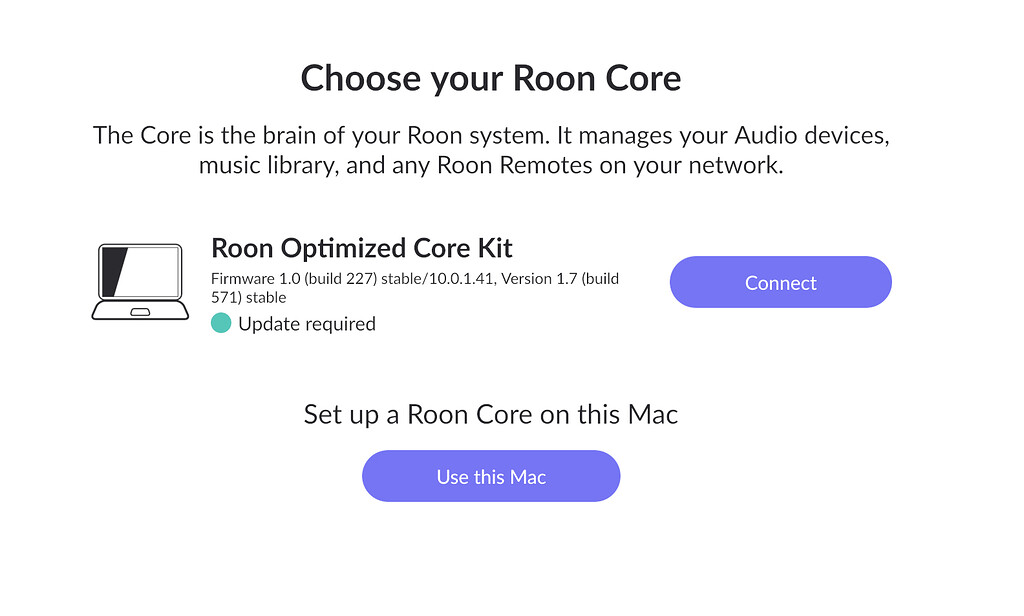Click the rounded purple Connect pill control

coord(780,282)
